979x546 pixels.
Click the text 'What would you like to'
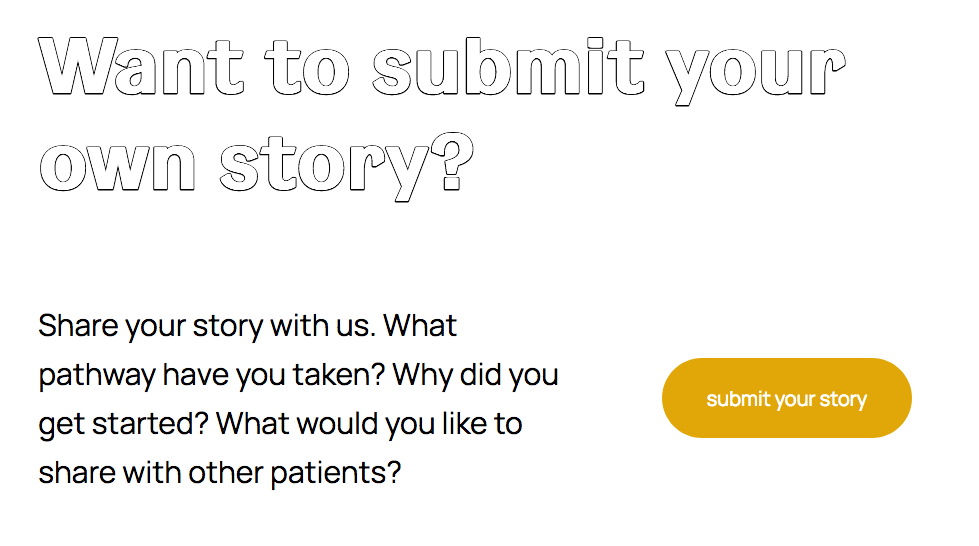coord(369,425)
